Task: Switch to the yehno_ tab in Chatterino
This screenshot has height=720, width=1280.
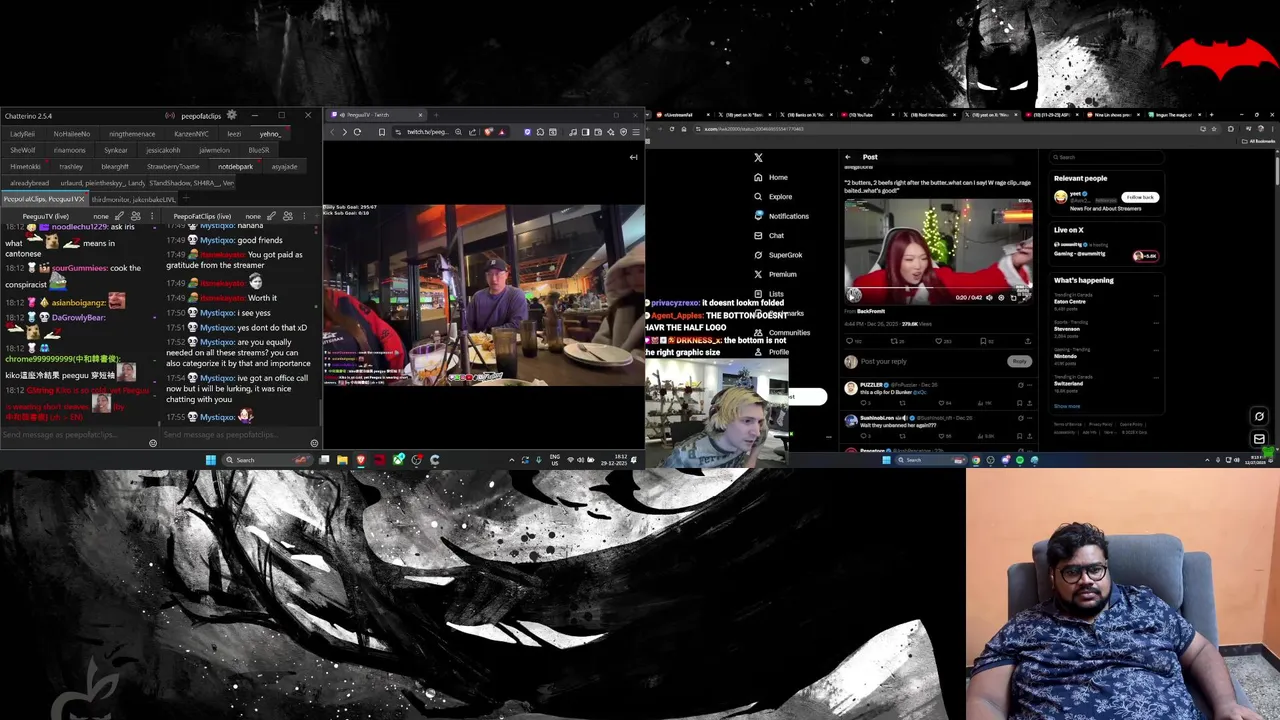Action: [x=270, y=134]
